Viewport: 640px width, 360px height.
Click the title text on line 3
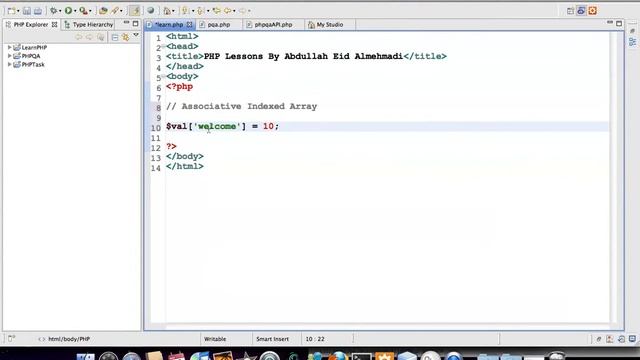[303, 56]
